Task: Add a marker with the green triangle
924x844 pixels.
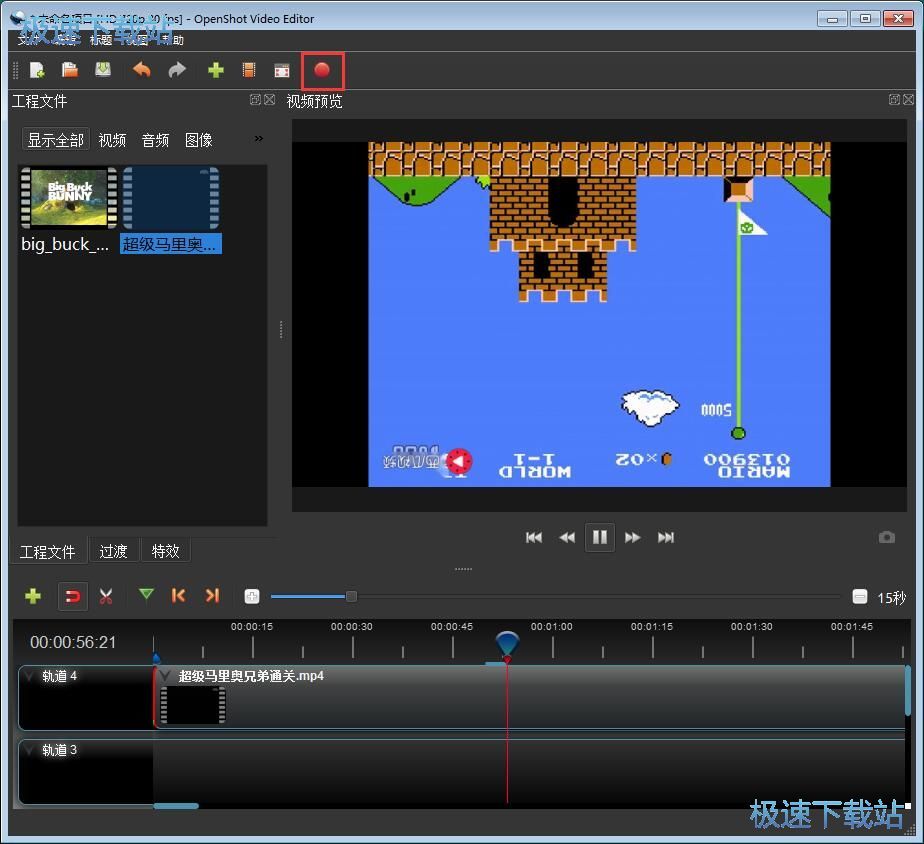Action: pos(146,595)
